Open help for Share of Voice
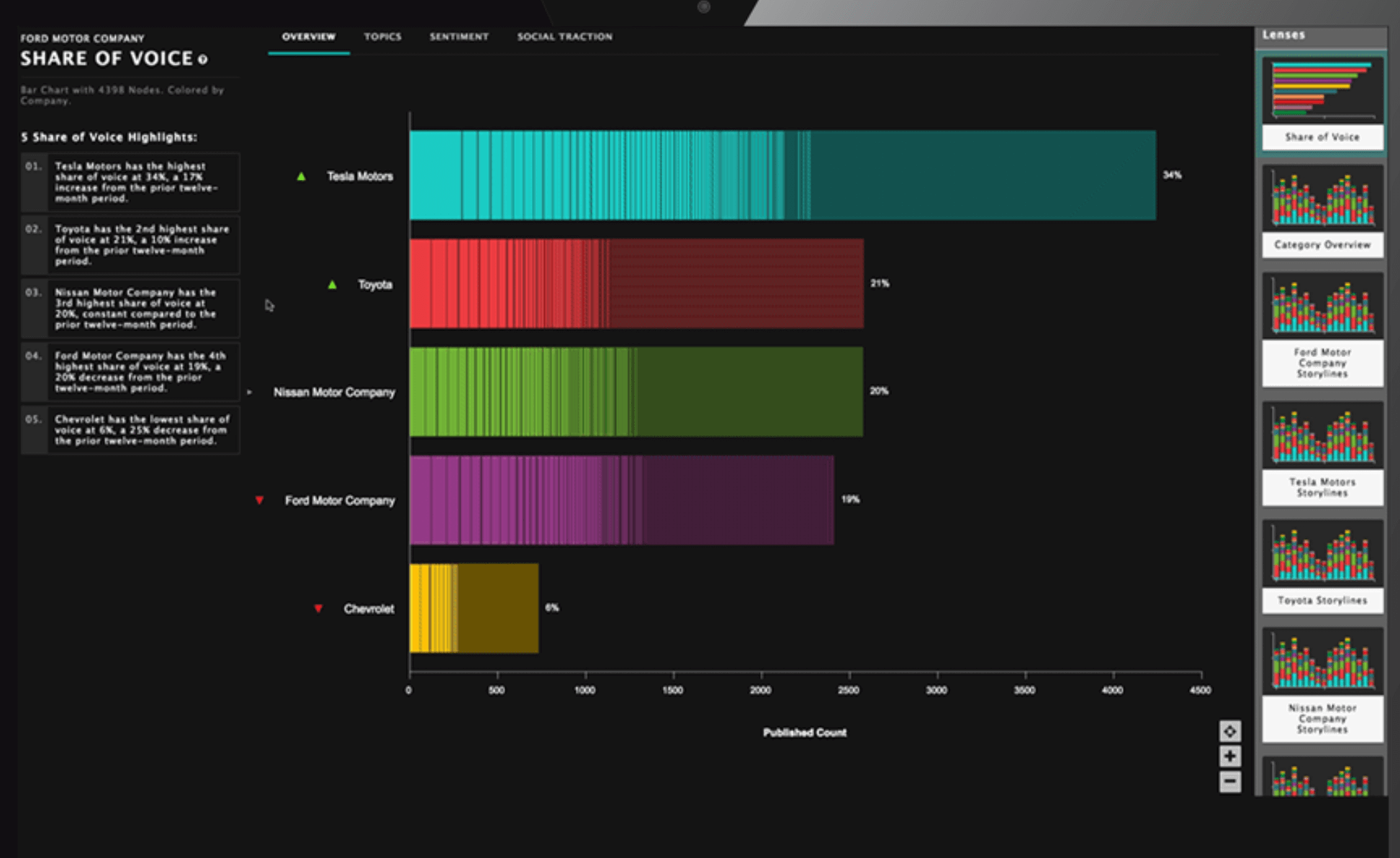This screenshot has width=1400, height=858. tap(202, 60)
